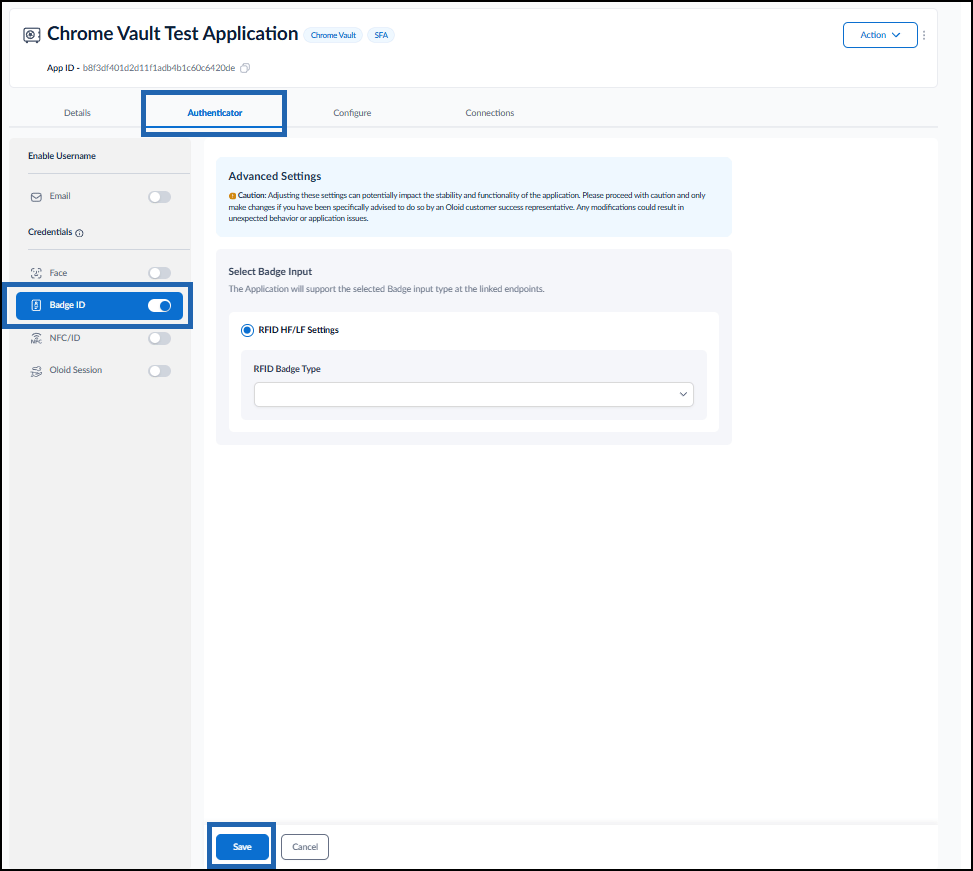
Task: Click the Oloid Session icon
Action: point(36,371)
